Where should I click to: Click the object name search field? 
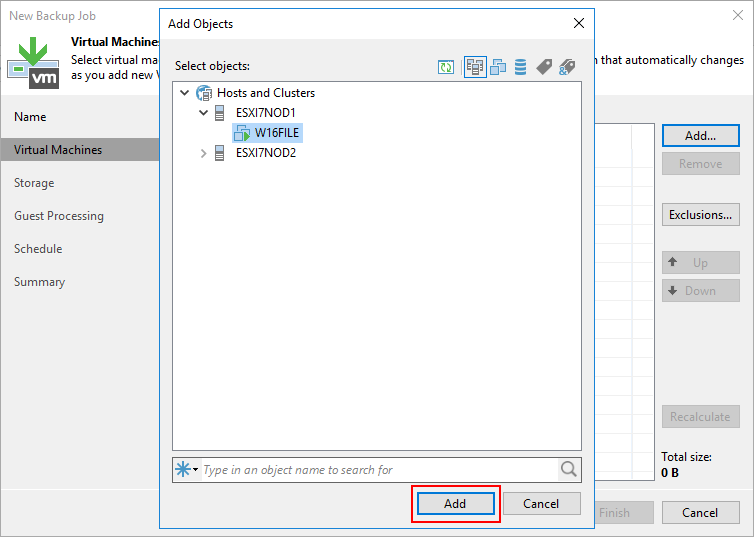tap(378, 470)
